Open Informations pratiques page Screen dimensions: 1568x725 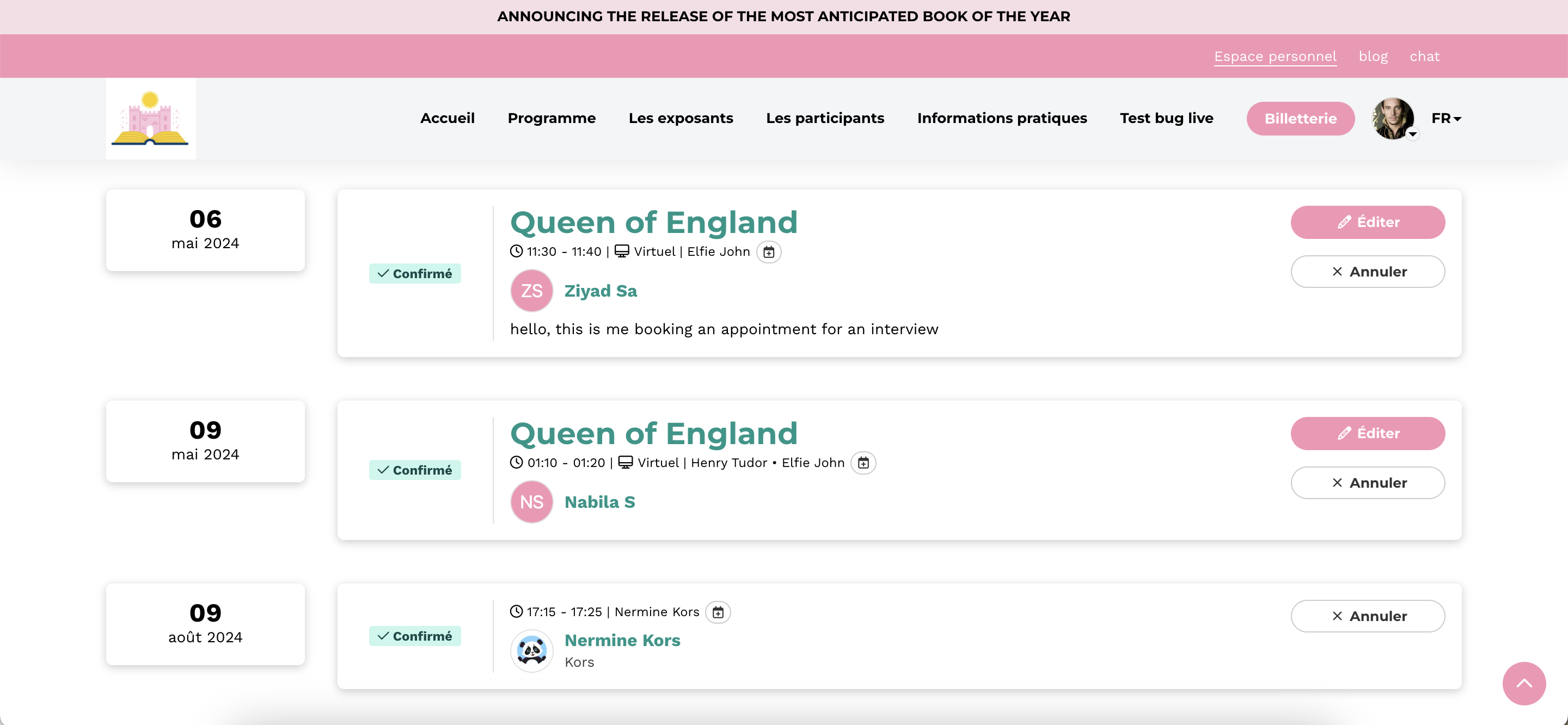tap(1002, 118)
